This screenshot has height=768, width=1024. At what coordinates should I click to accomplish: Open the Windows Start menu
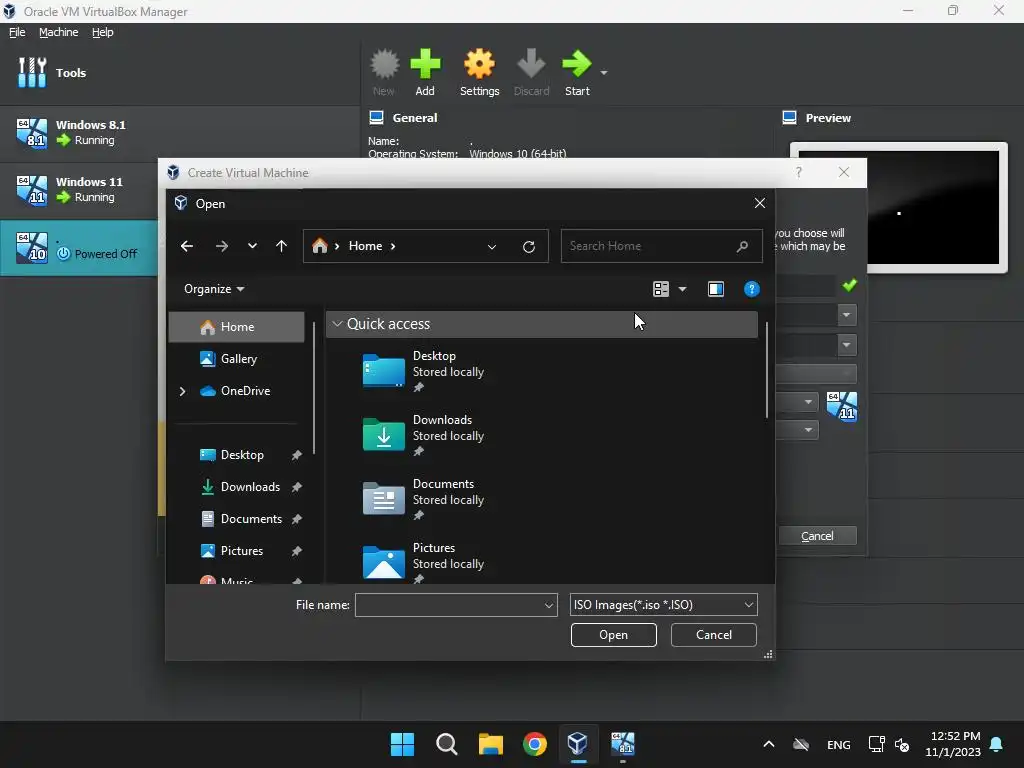[402, 744]
